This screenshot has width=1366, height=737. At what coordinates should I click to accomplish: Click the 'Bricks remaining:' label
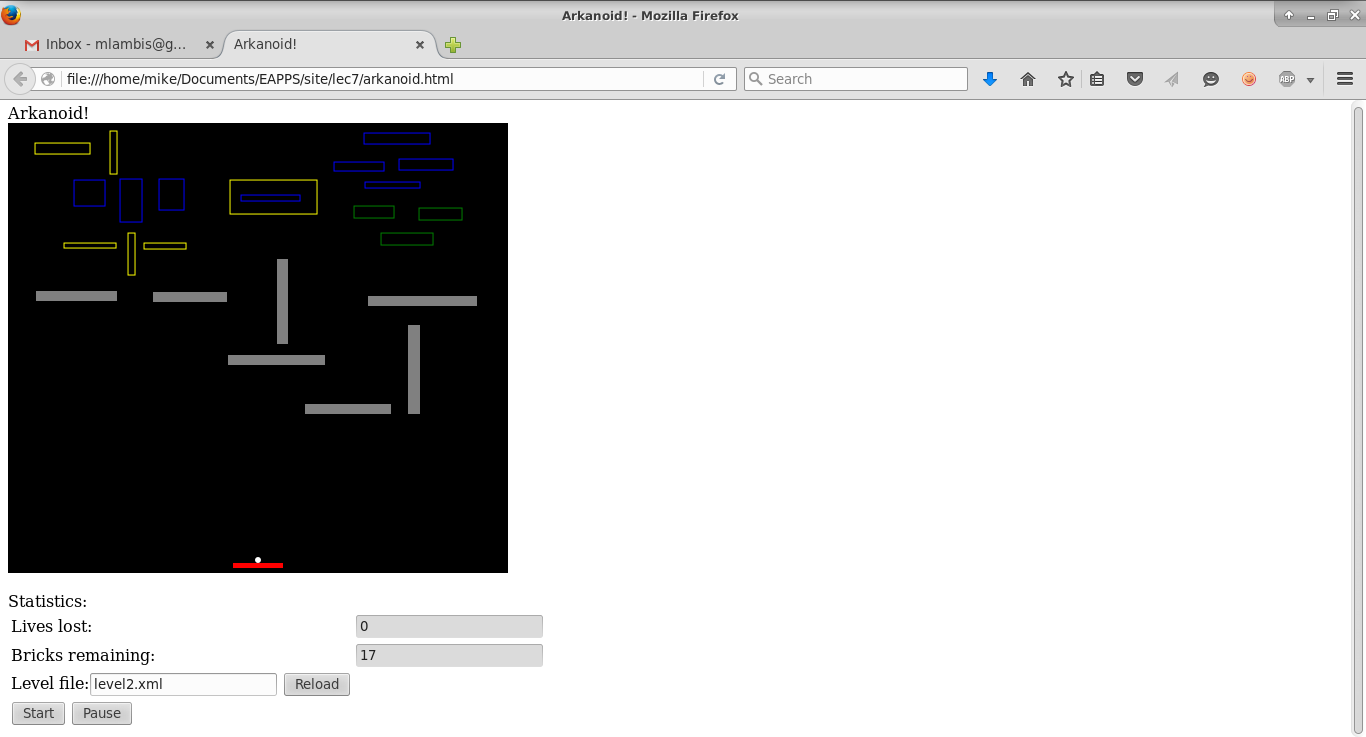pyautogui.click(x=83, y=655)
